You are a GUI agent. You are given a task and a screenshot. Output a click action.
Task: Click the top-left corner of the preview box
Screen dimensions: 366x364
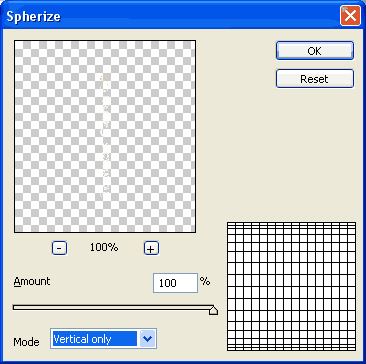click(x=15, y=41)
